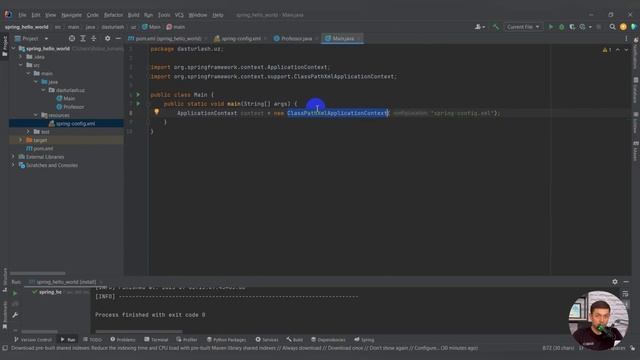Open the Dependencies tool window
Screen dimensions: 640x360
[x=328, y=340]
